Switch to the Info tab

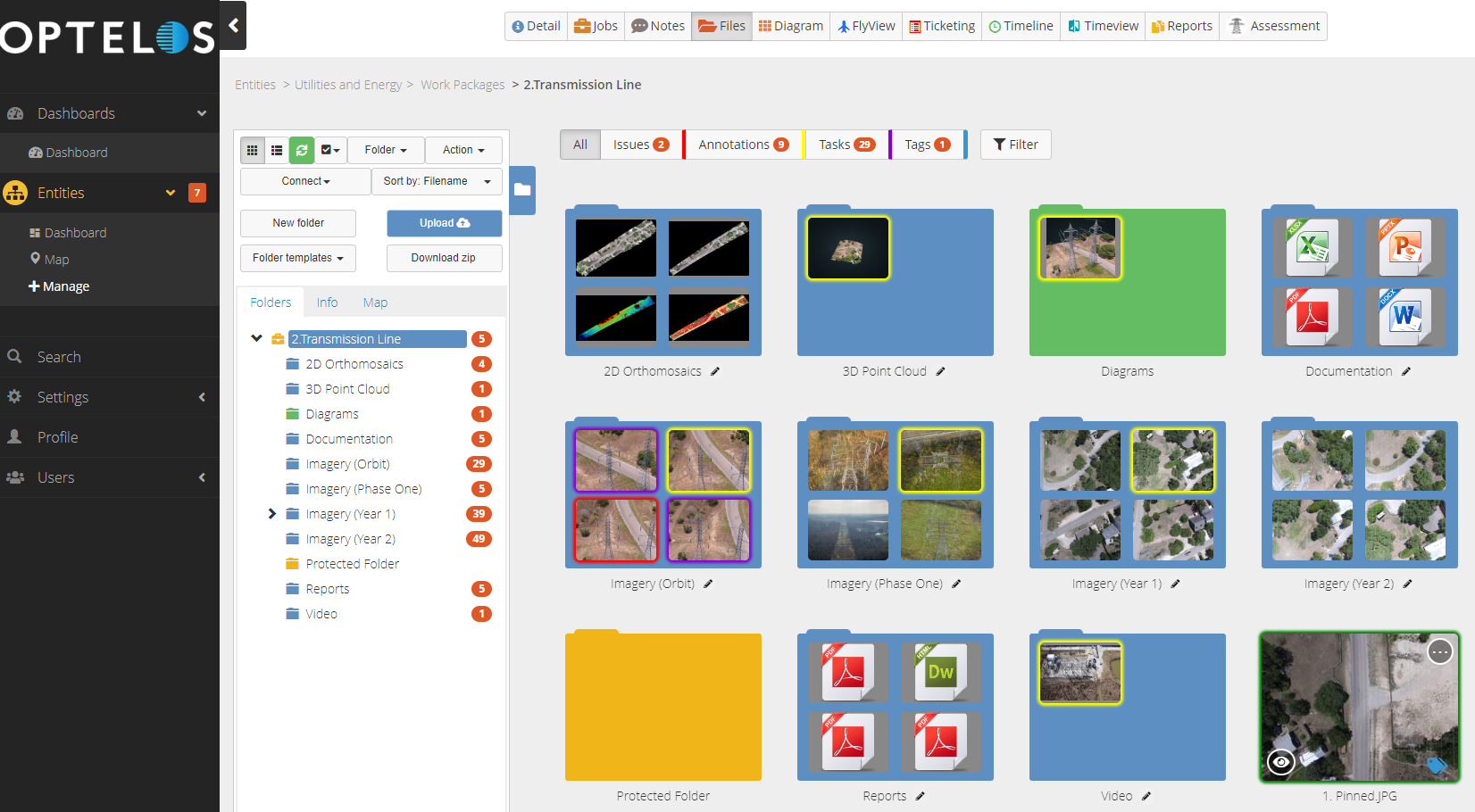(327, 302)
